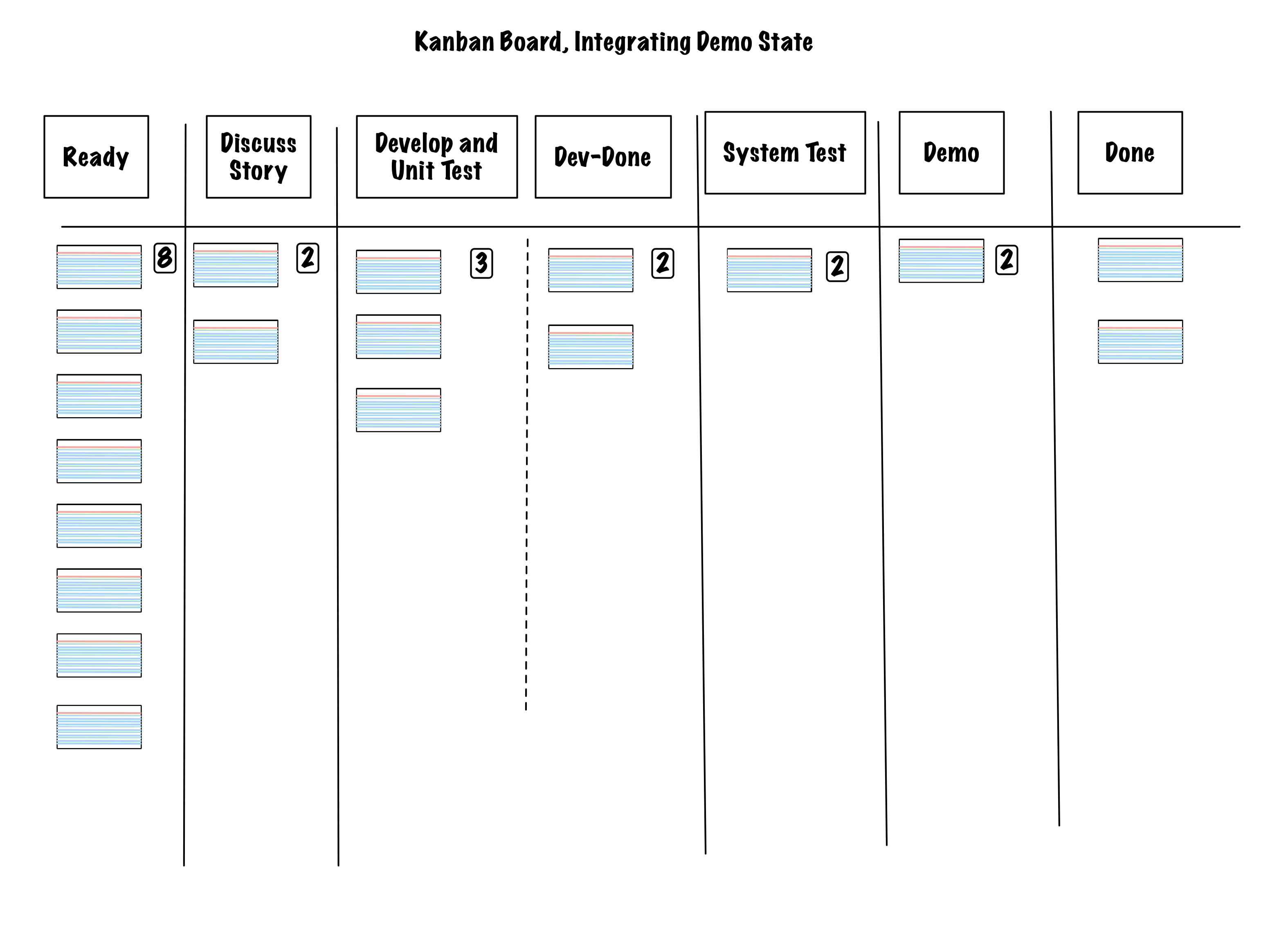Image resolution: width=1288 pixels, height=944 pixels.
Task: Select the System Test top card
Action: click(x=770, y=268)
